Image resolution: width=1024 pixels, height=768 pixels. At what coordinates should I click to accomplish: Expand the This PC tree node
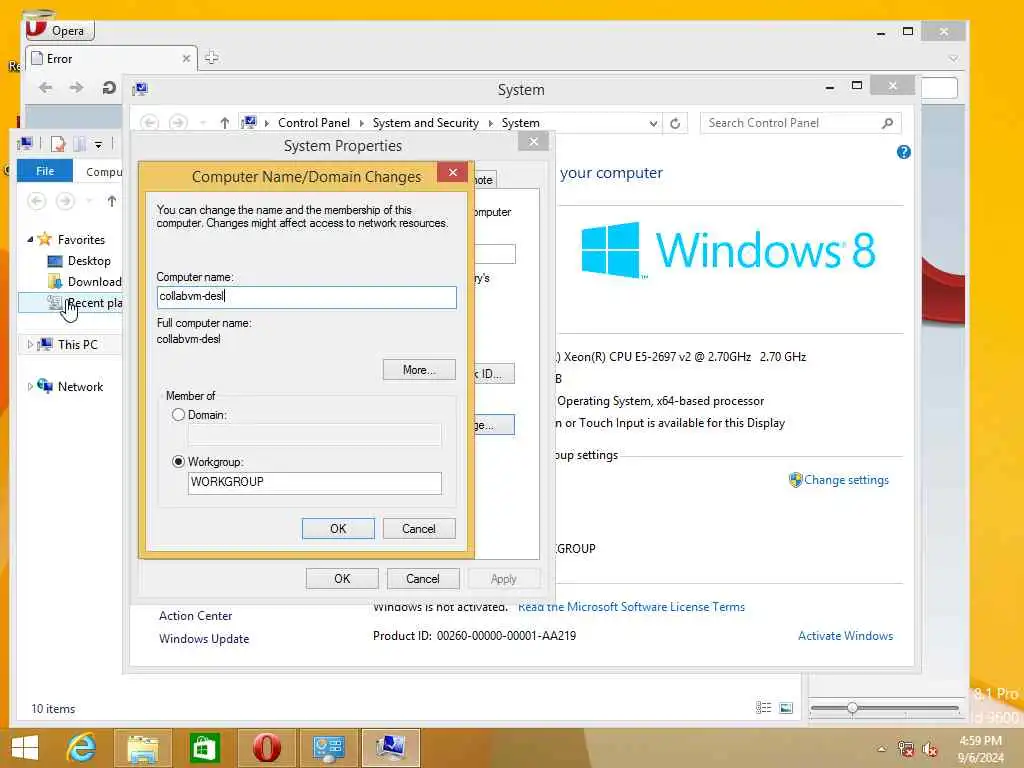(30, 344)
